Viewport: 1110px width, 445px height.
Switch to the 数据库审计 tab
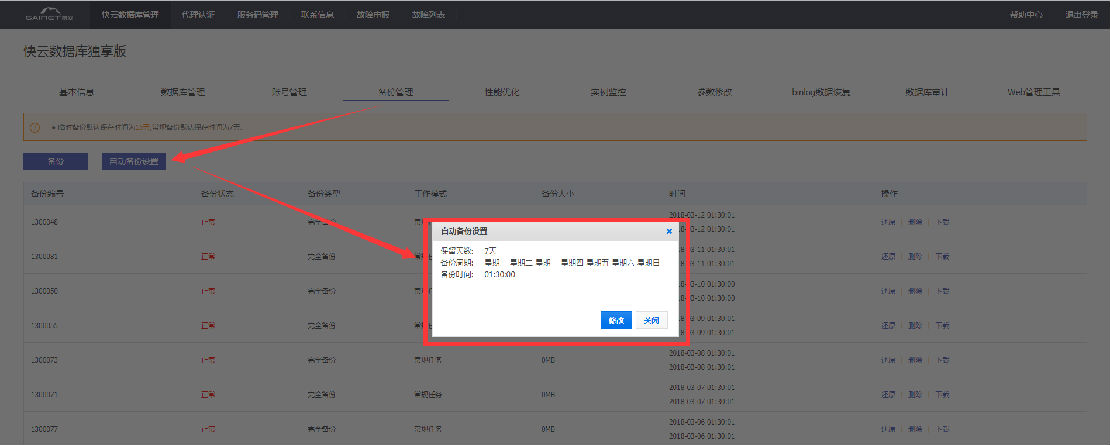(x=926, y=92)
